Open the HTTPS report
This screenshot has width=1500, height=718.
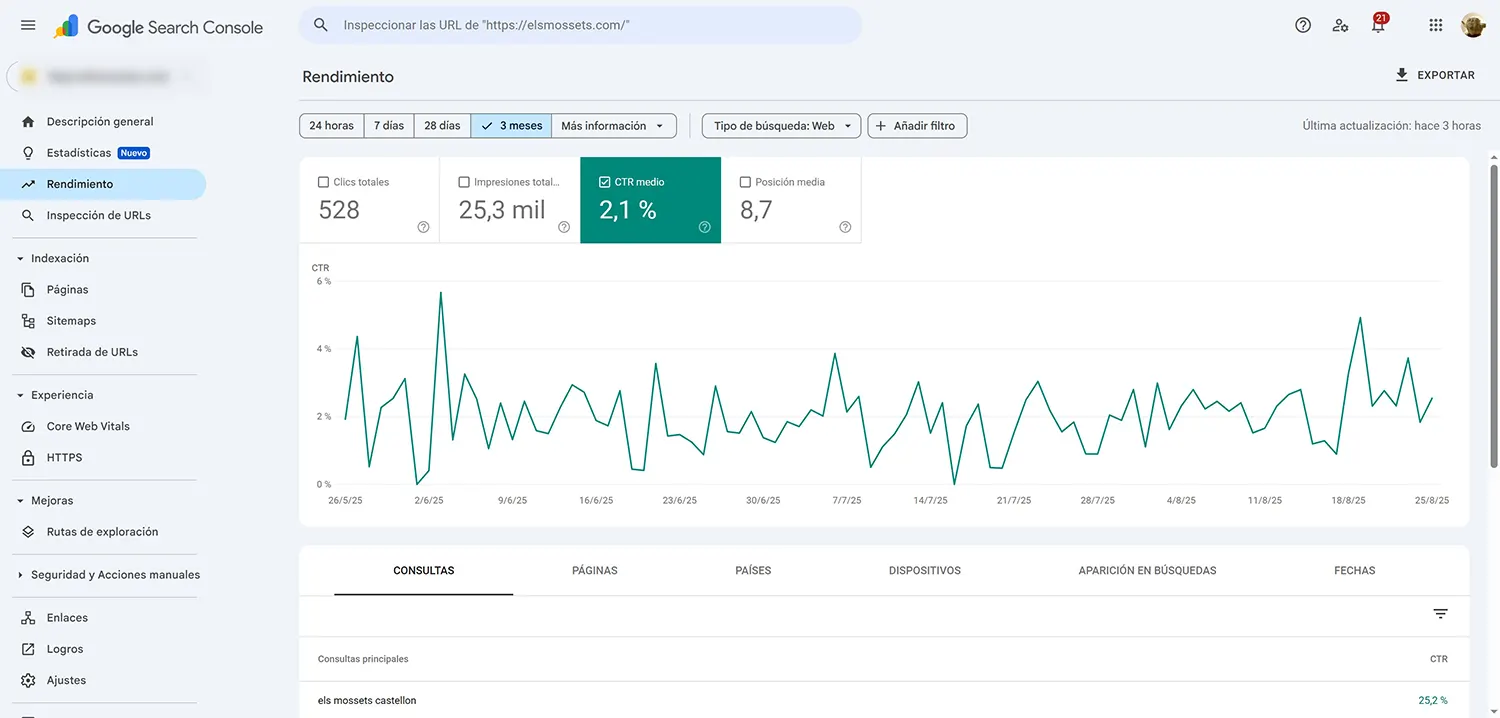(63, 457)
